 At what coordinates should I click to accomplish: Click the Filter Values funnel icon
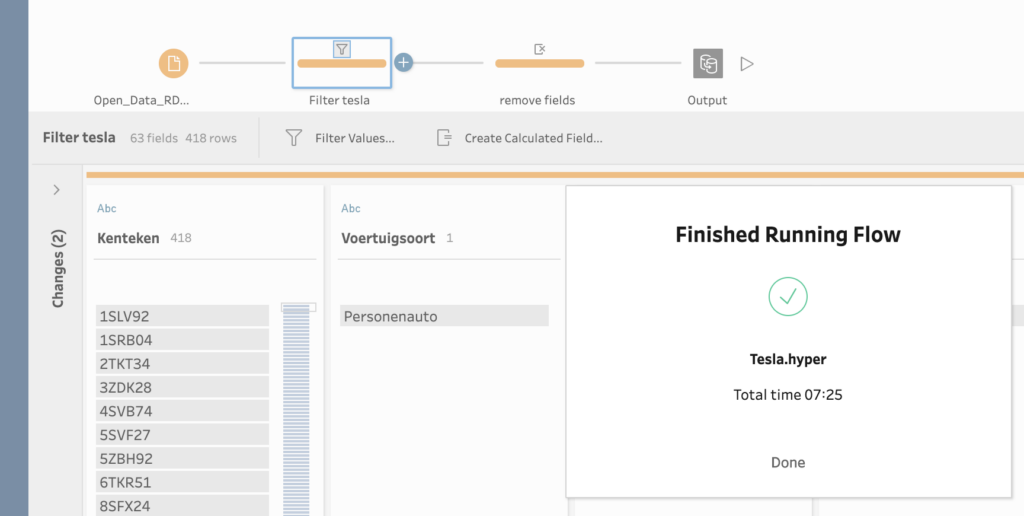[x=294, y=138]
